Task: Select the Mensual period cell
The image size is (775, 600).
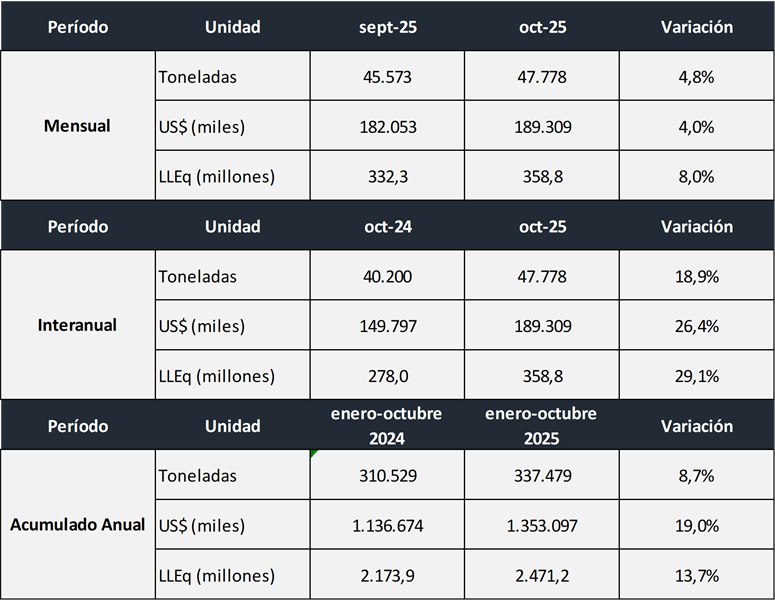Action: point(77,126)
